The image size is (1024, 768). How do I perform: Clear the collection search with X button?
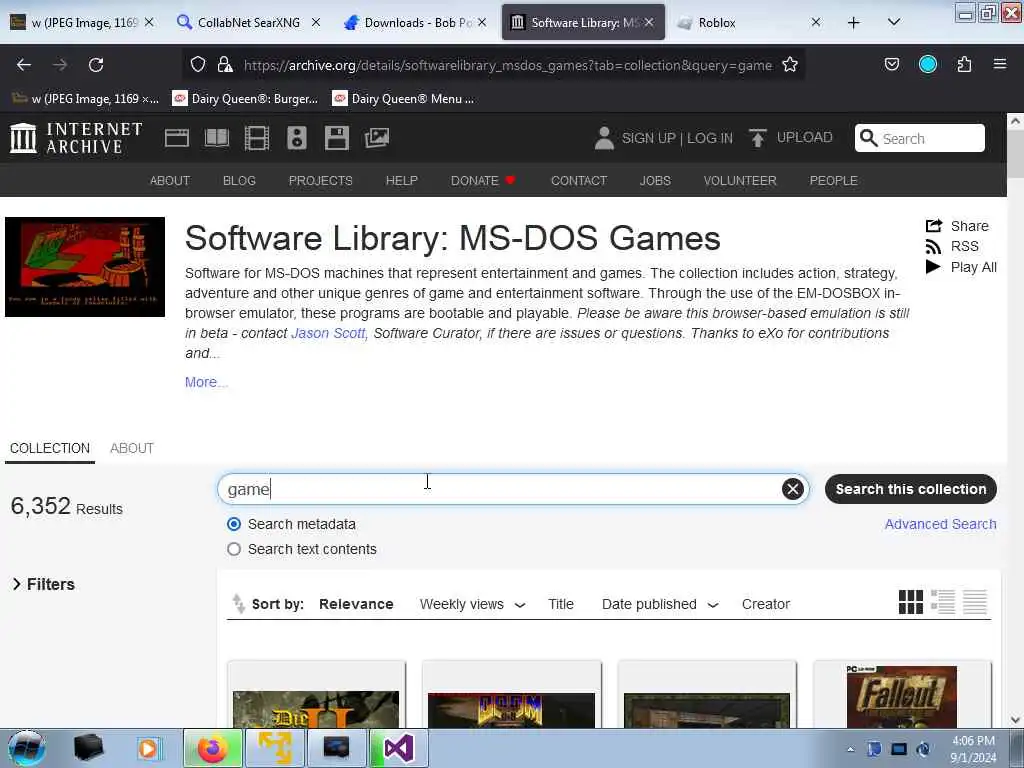792,489
